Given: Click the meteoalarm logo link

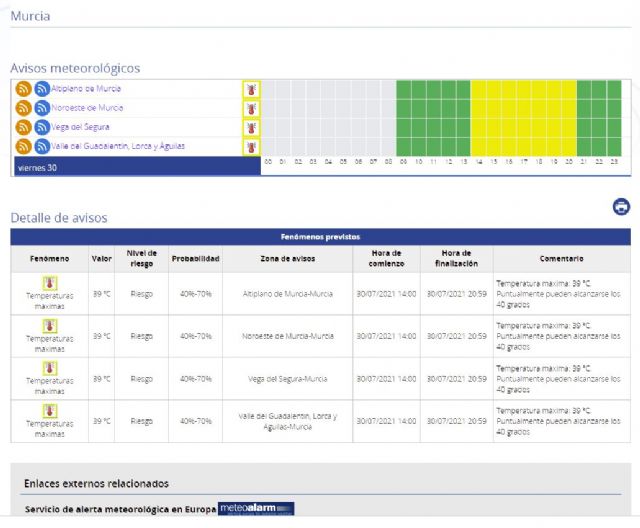Looking at the screenshot, I should click(256, 508).
